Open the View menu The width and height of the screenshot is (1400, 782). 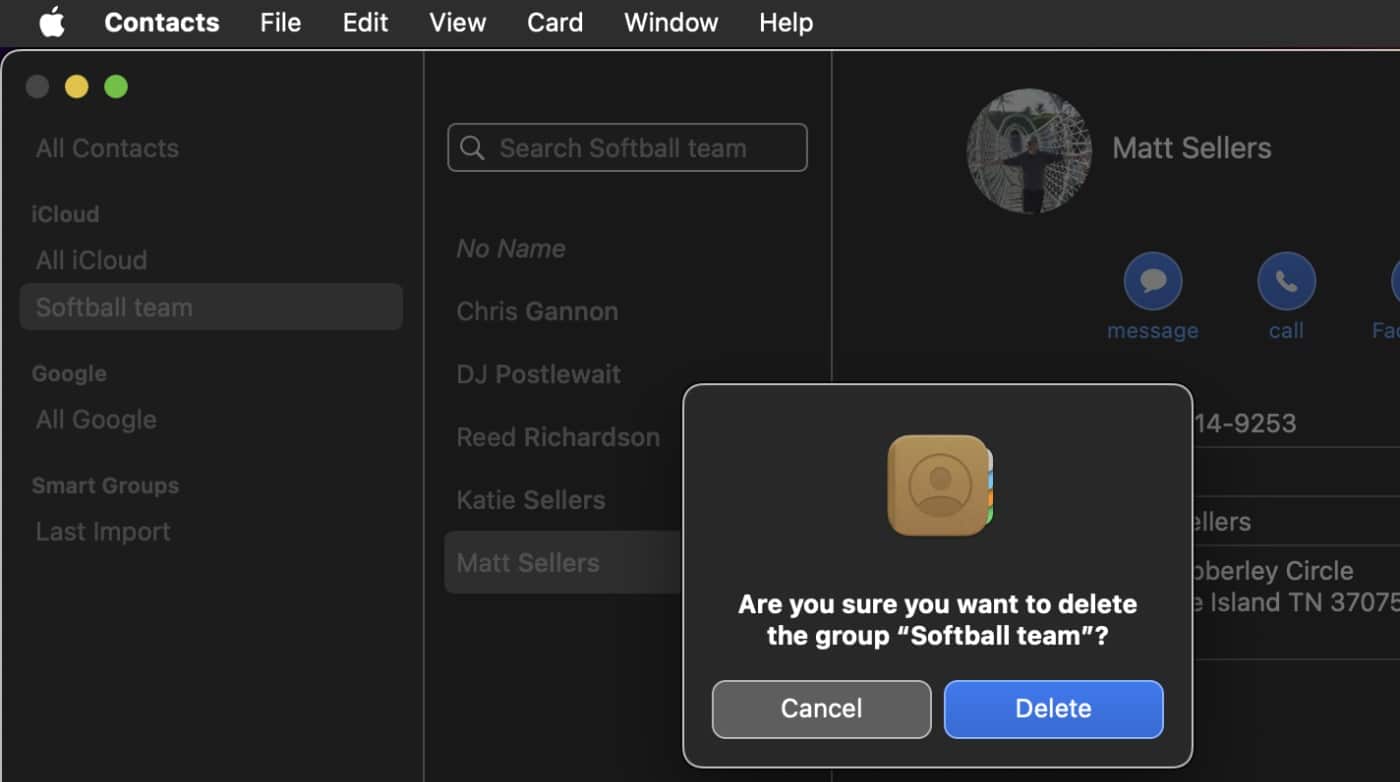click(457, 22)
